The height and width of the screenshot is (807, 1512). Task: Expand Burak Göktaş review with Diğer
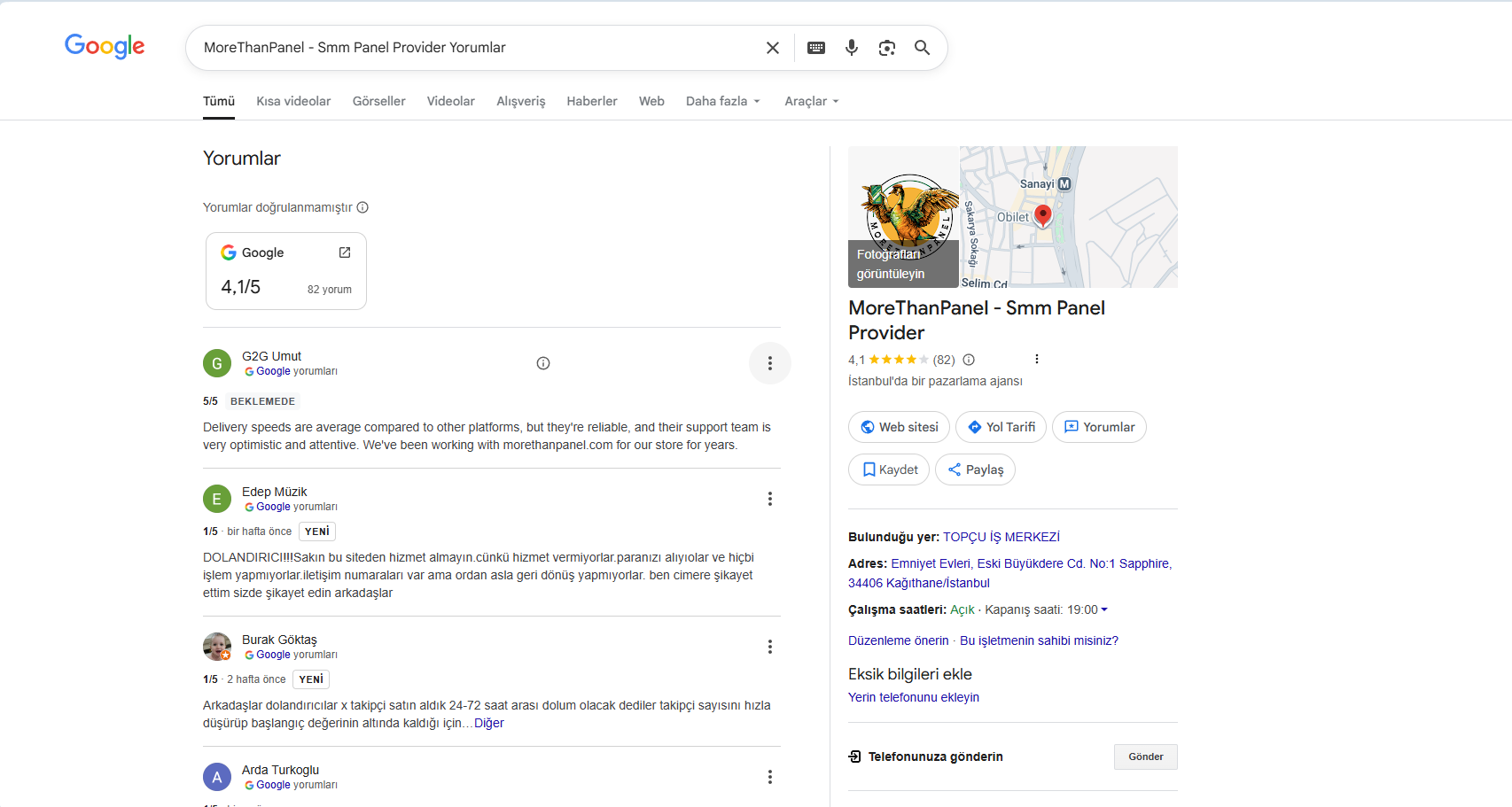pos(489,723)
